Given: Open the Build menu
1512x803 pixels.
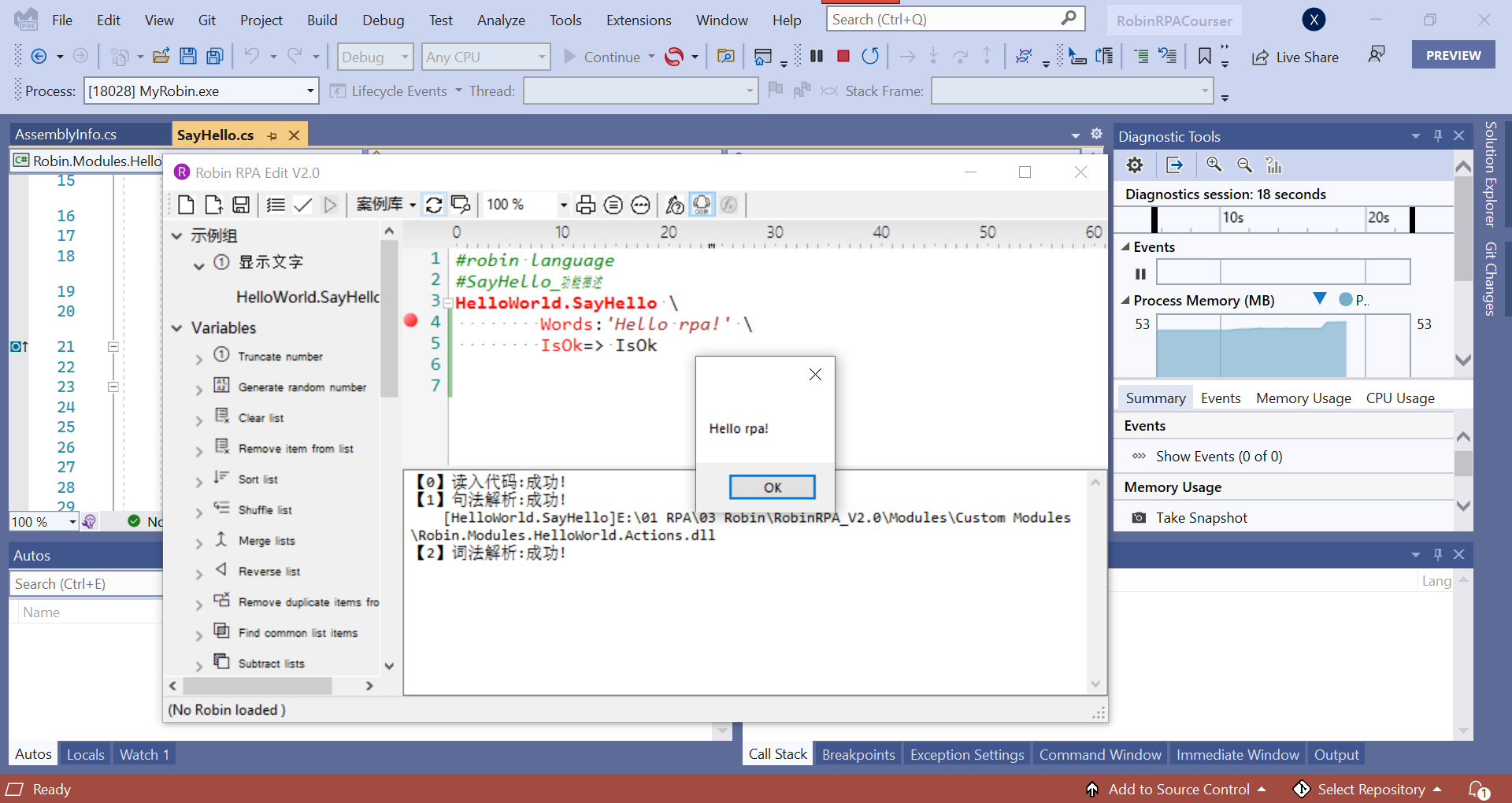Looking at the screenshot, I should 322,20.
